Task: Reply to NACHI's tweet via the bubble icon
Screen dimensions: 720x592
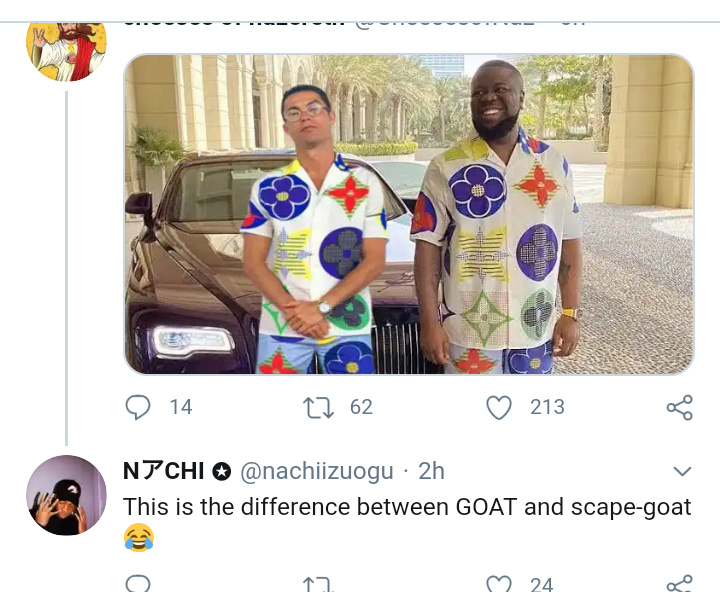Action: pos(139,583)
